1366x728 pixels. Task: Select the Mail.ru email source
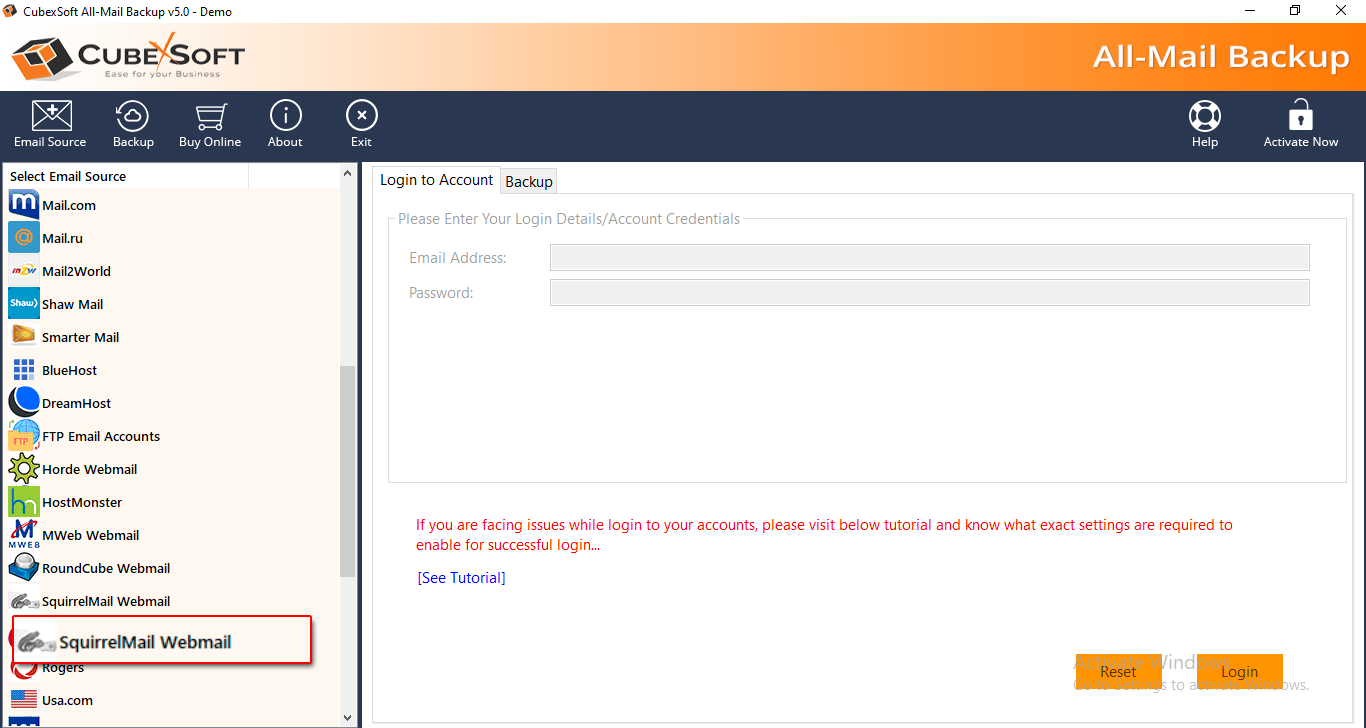click(x=62, y=238)
